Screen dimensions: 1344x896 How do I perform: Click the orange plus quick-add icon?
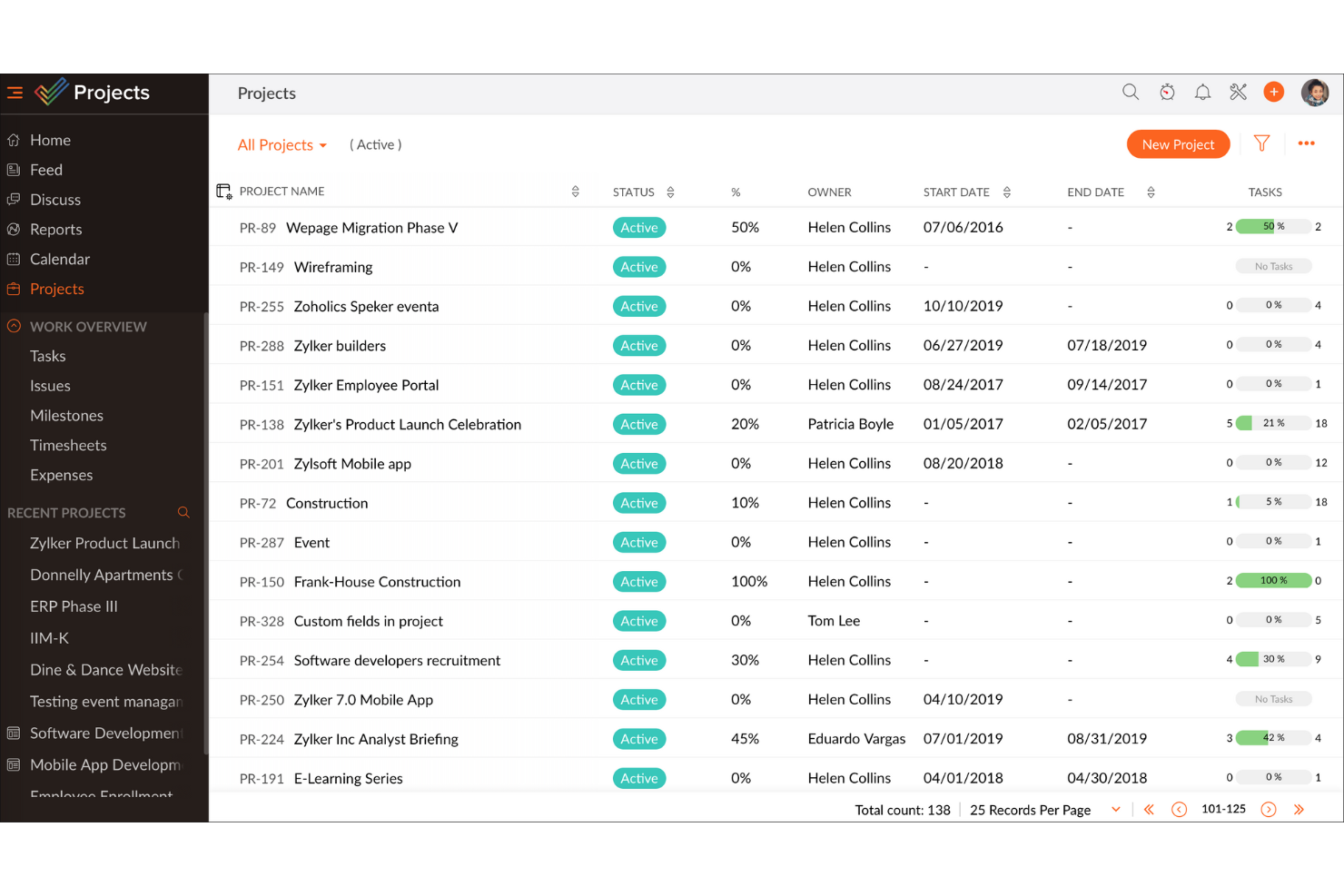1274,92
